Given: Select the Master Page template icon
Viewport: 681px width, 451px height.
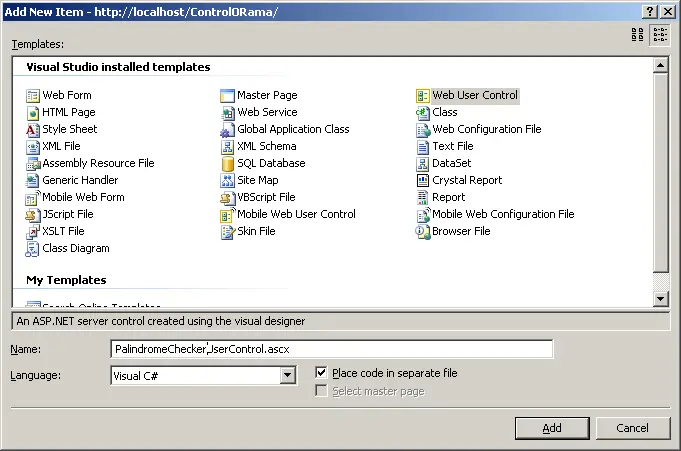Looking at the screenshot, I should click(x=228, y=96).
